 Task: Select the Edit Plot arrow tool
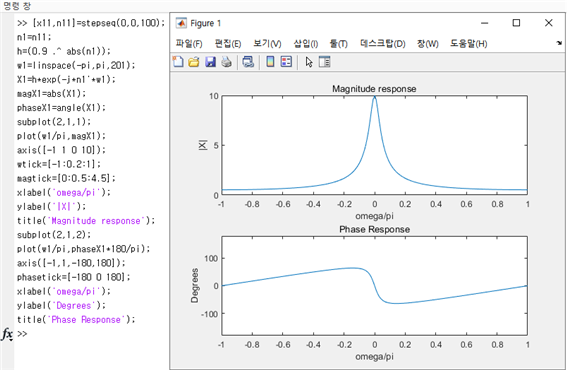(x=309, y=62)
